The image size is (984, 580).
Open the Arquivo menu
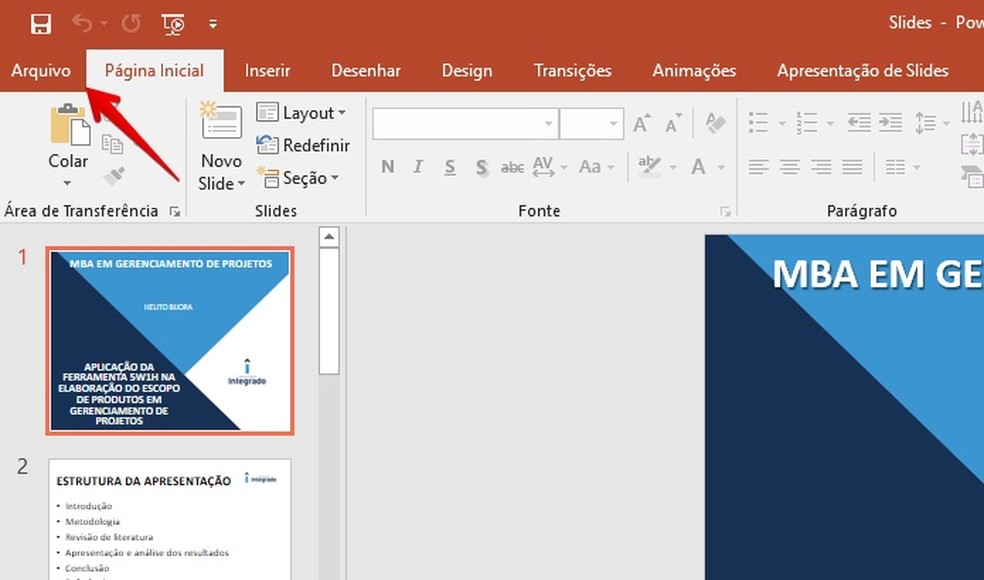pyautogui.click(x=41, y=70)
